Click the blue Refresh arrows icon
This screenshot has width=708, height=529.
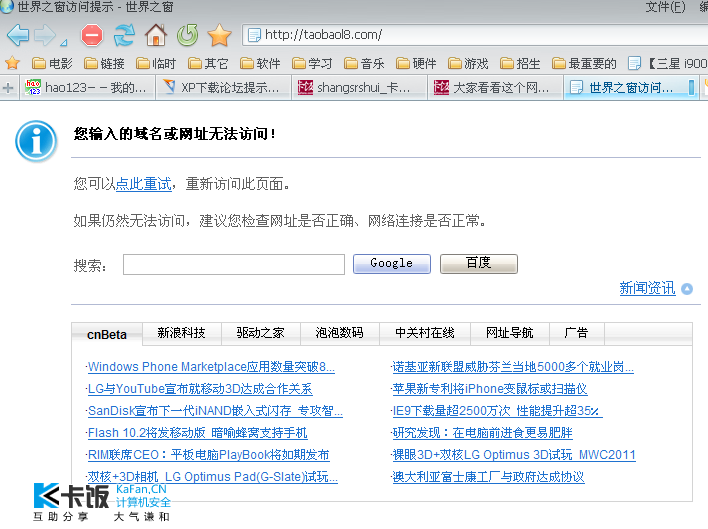pos(124,35)
